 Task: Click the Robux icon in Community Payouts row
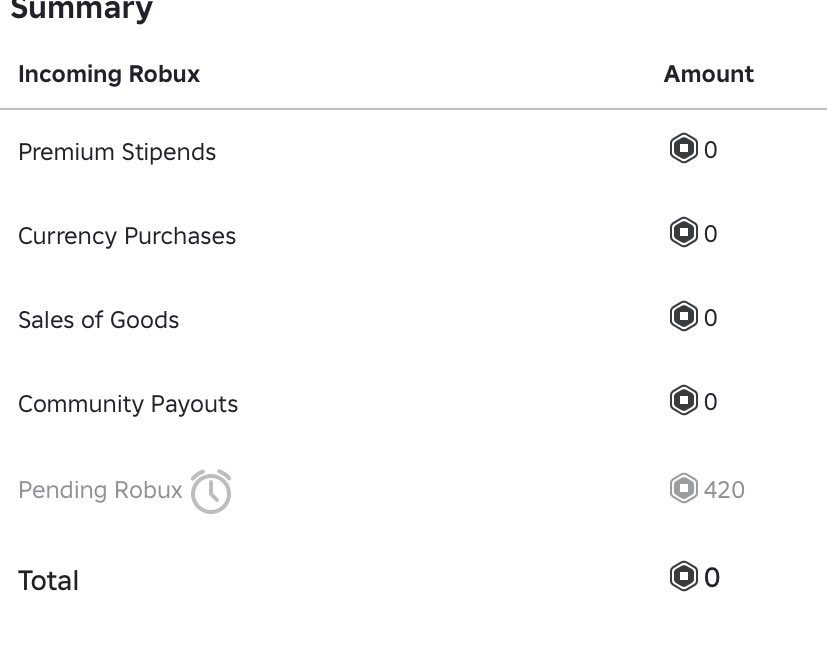point(684,400)
